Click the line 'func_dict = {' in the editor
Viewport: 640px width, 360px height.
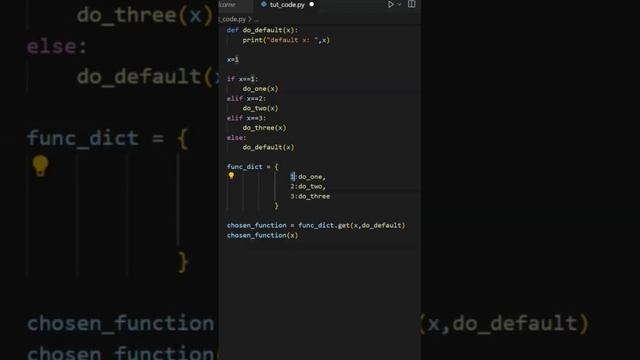pyautogui.click(x=253, y=167)
